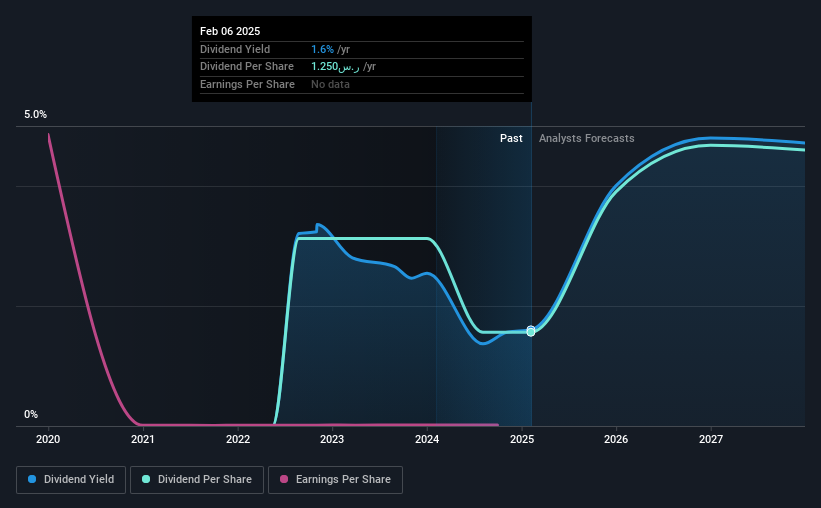Click the 'No data' earnings value
Screen dimensions: 821x508
[x=330, y=84]
